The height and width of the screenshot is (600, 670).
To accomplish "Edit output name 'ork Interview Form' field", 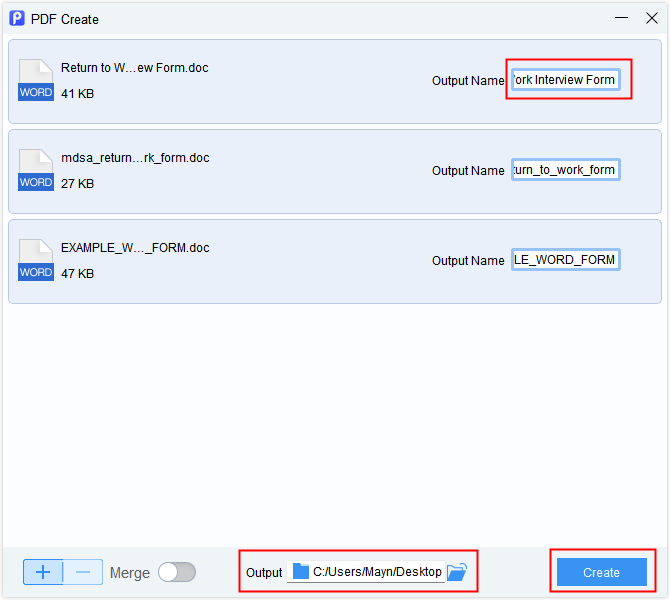I will pos(566,80).
